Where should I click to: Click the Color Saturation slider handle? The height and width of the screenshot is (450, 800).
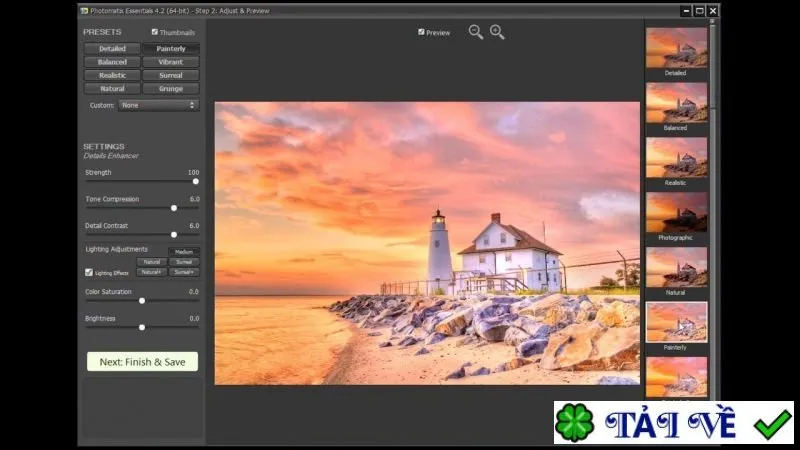coord(142,301)
